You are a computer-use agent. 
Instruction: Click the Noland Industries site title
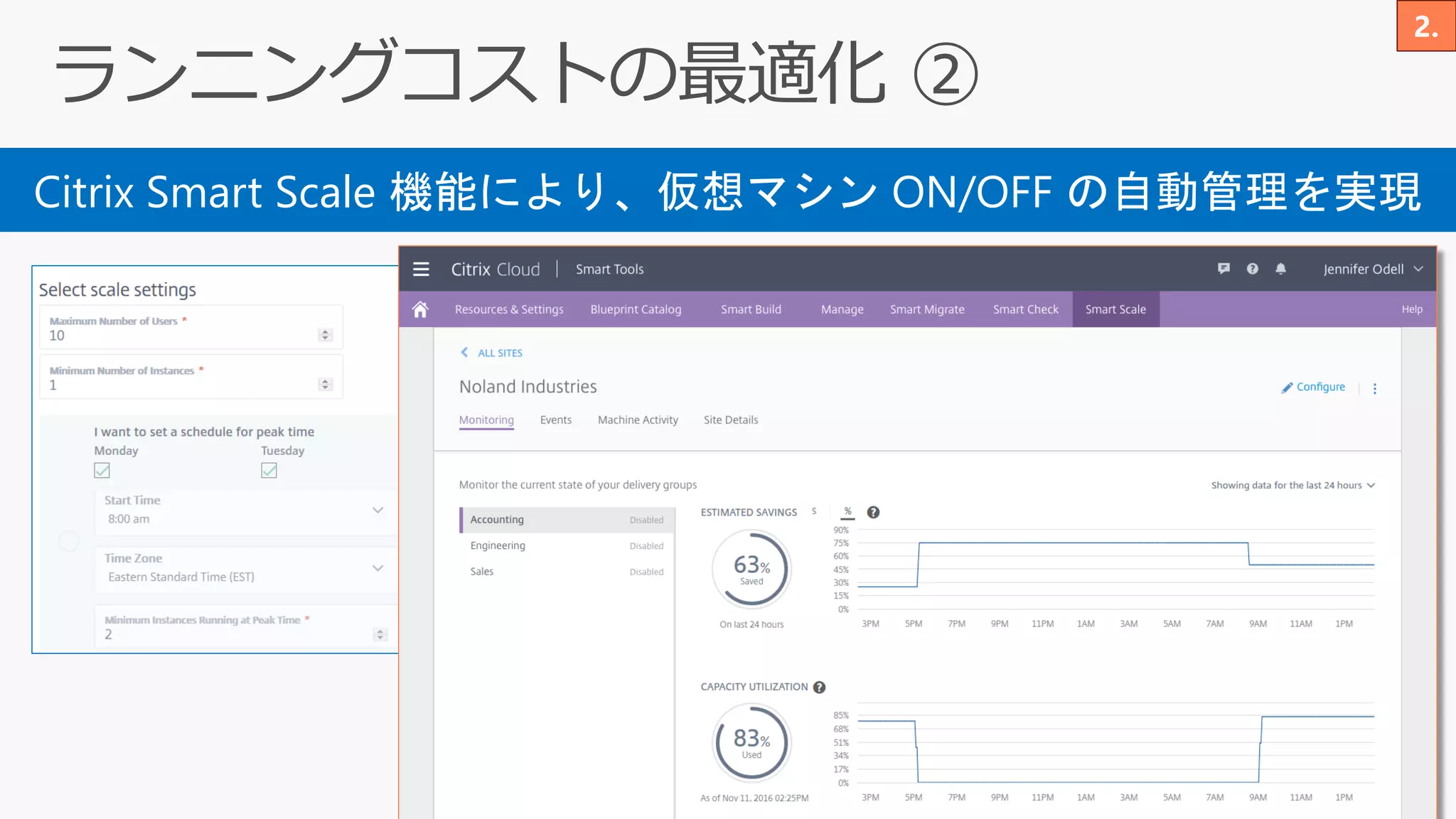coord(528,387)
